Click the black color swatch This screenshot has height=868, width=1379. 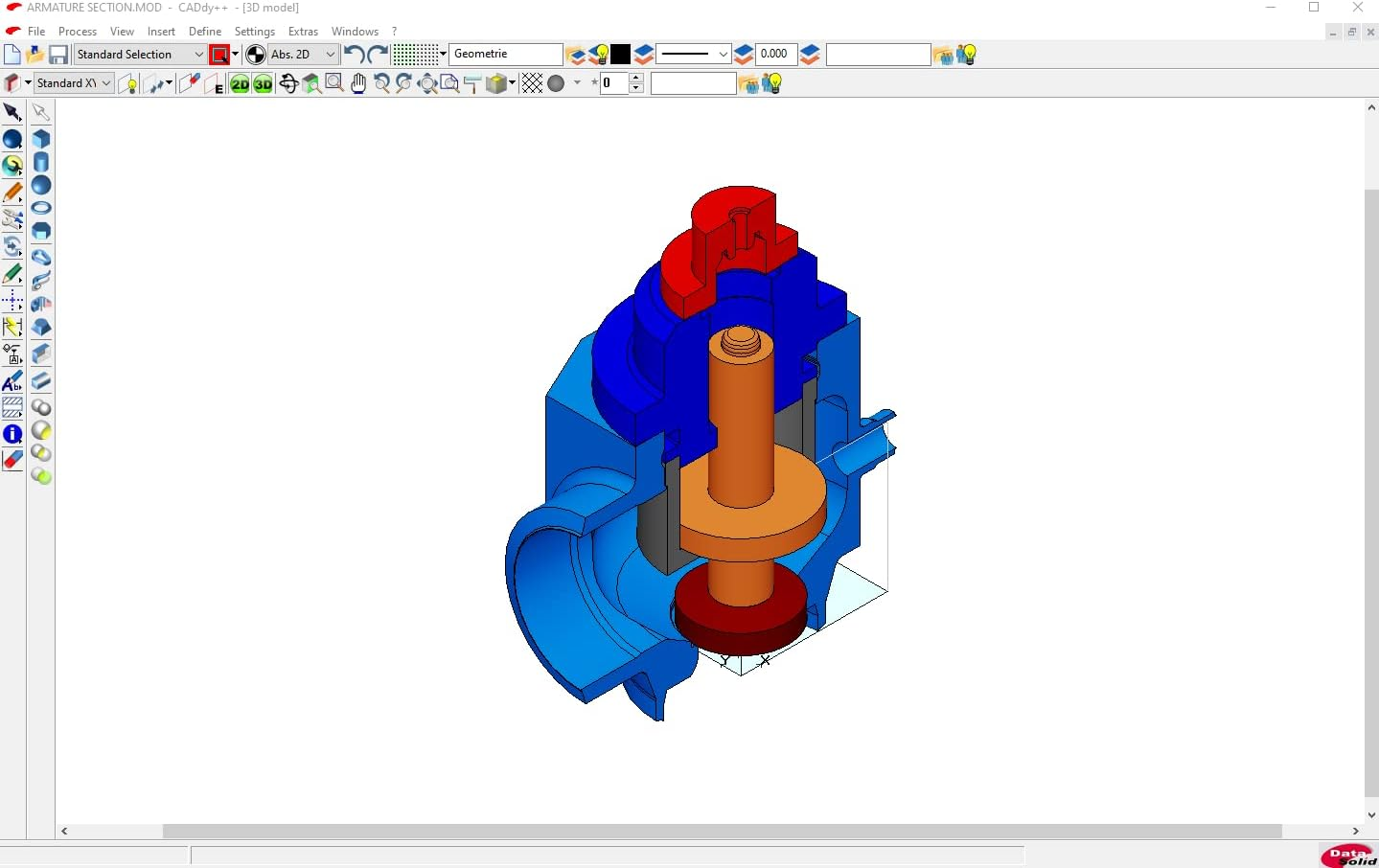coord(621,55)
